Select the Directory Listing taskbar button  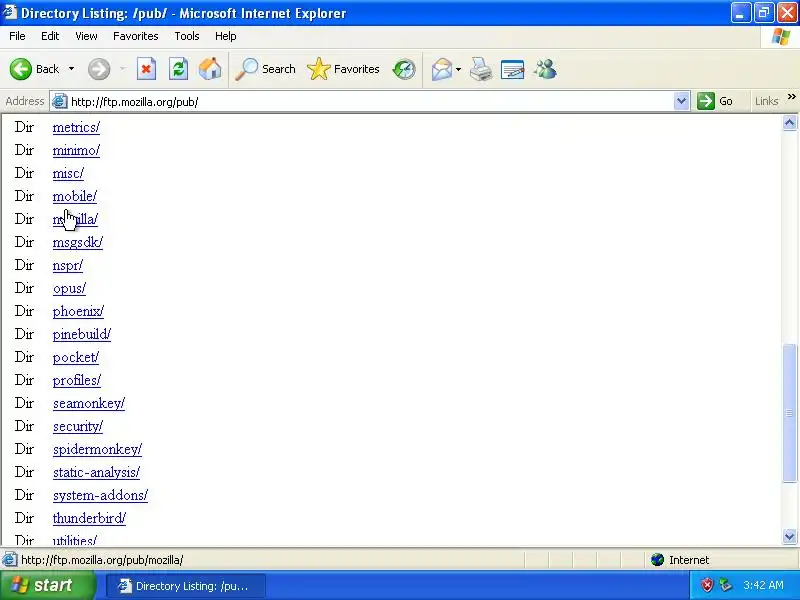[x=186, y=586]
